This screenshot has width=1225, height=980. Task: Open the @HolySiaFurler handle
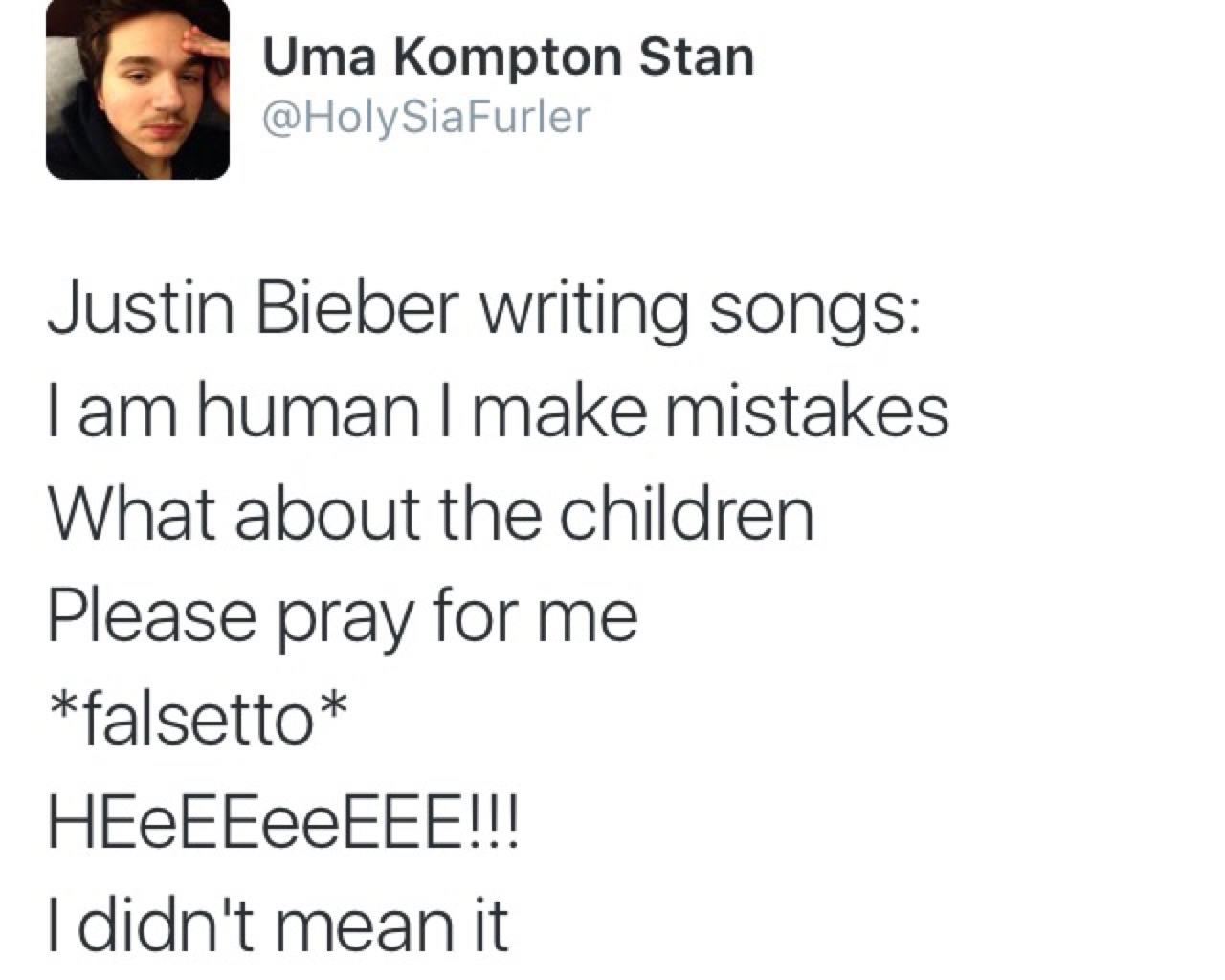[426, 117]
